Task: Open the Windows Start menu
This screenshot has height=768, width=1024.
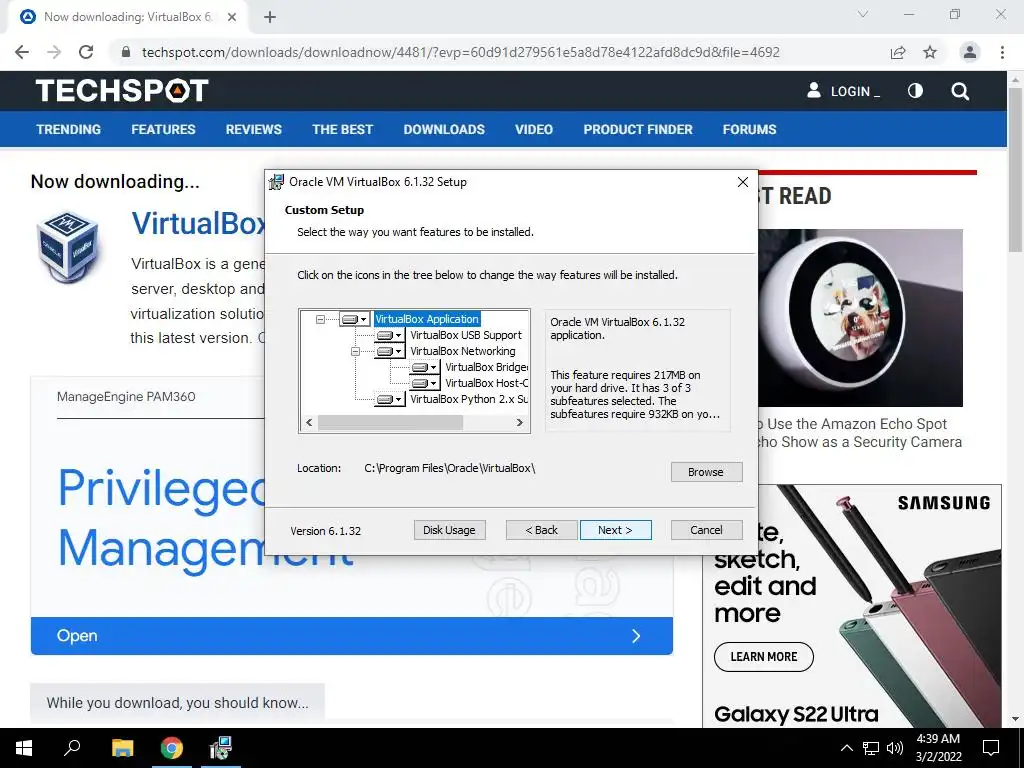Action: (x=24, y=748)
